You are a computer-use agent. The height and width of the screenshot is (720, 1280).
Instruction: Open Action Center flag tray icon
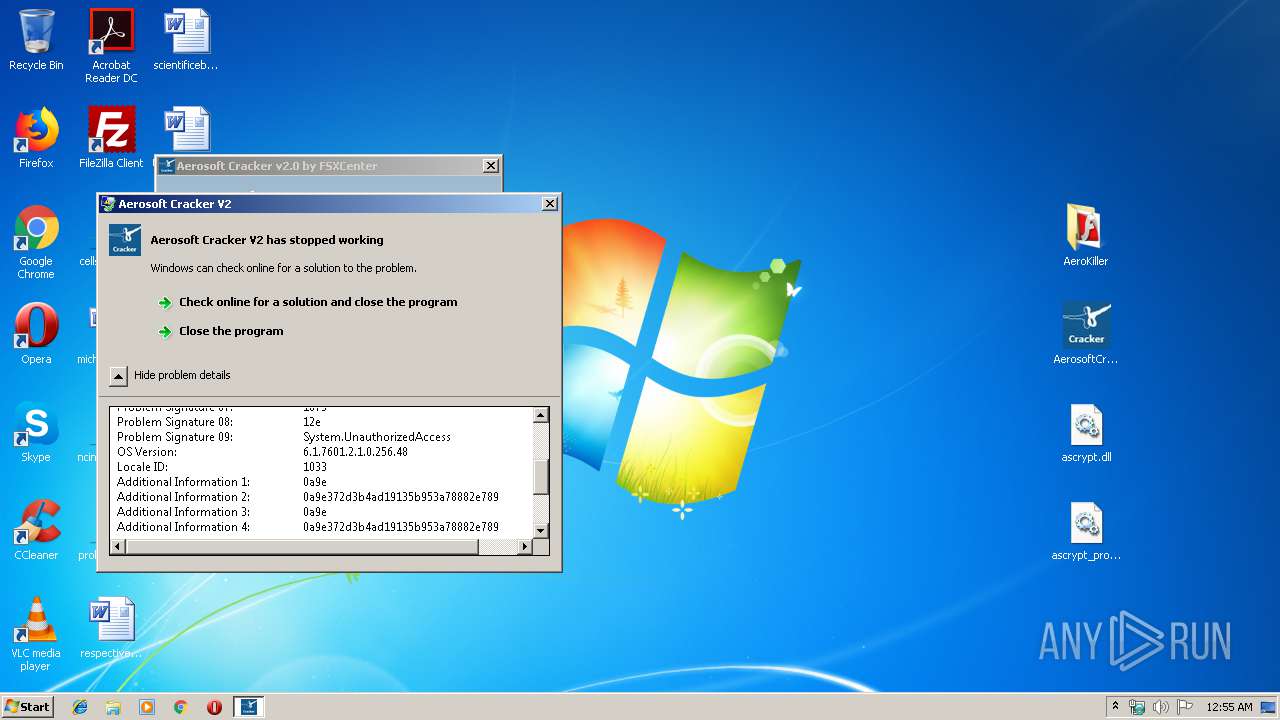click(x=1184, y=707)
